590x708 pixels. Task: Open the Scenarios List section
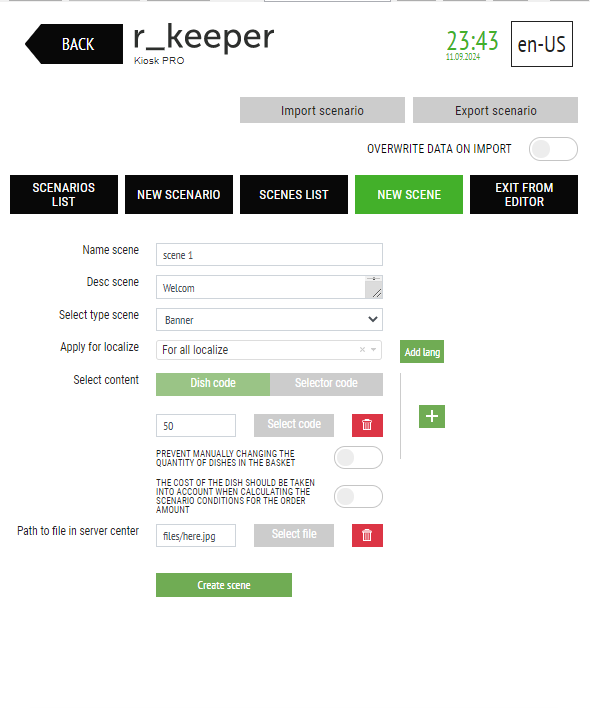pos(64,195)
